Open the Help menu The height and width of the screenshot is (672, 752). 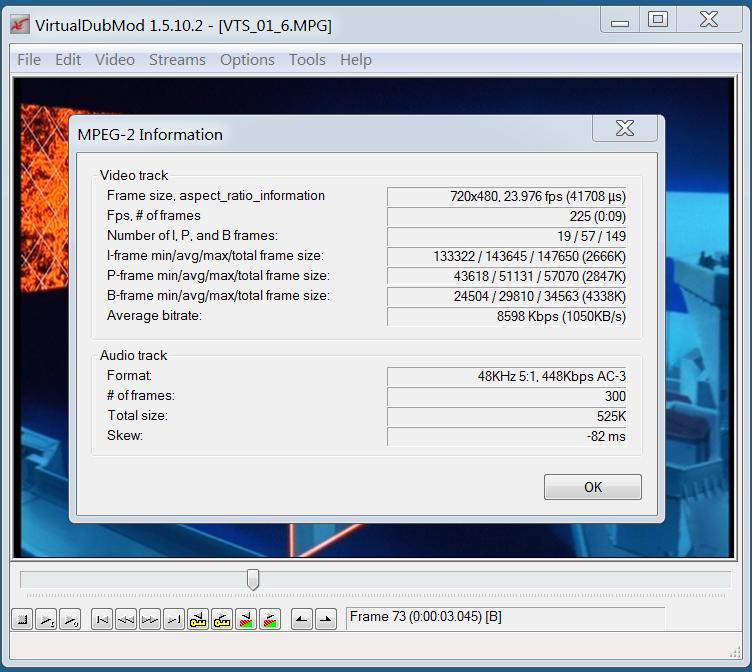pyautogui.click(x=356, y=60)
